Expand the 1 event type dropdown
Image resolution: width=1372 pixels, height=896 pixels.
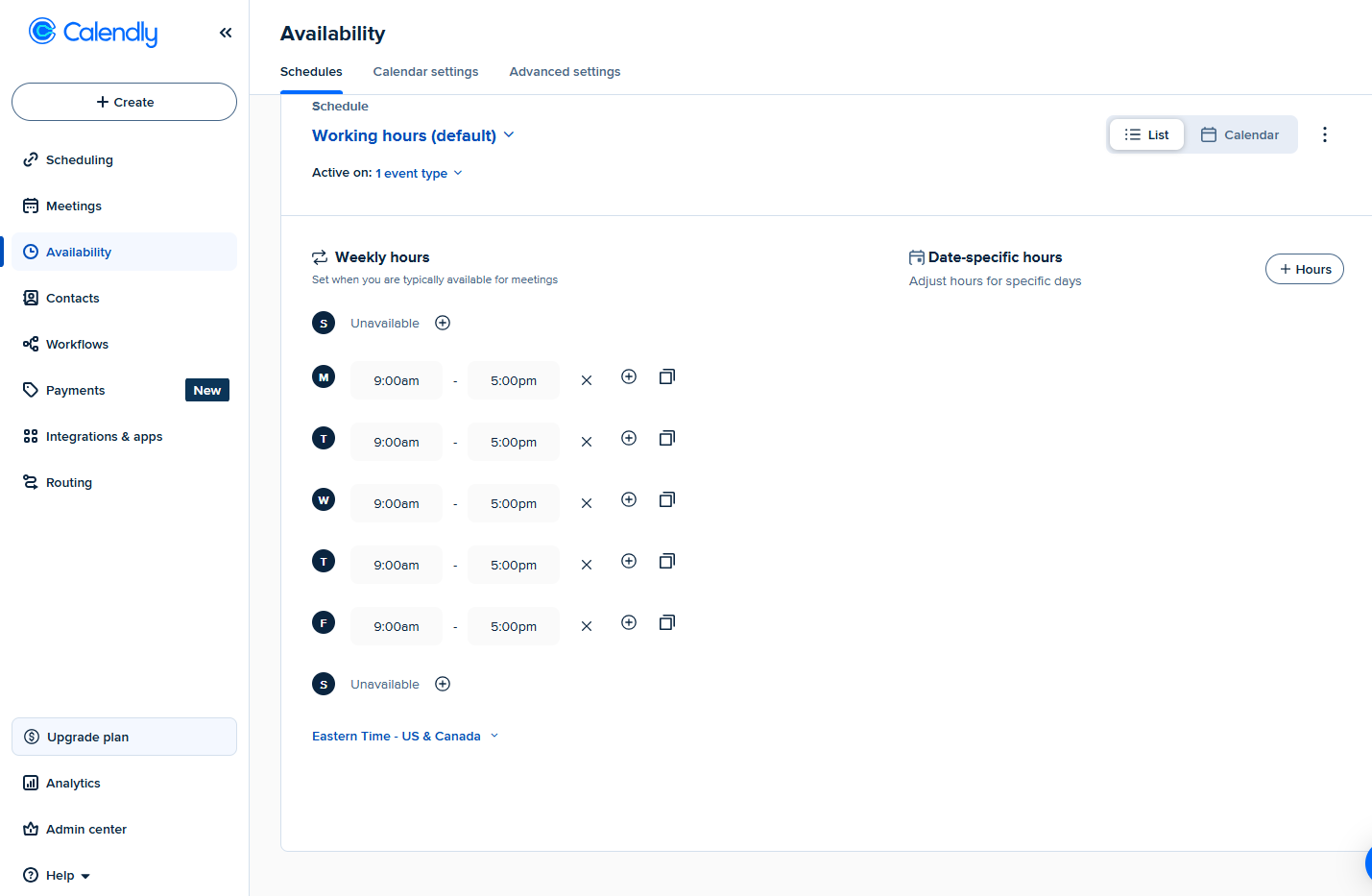pos(419,173)
